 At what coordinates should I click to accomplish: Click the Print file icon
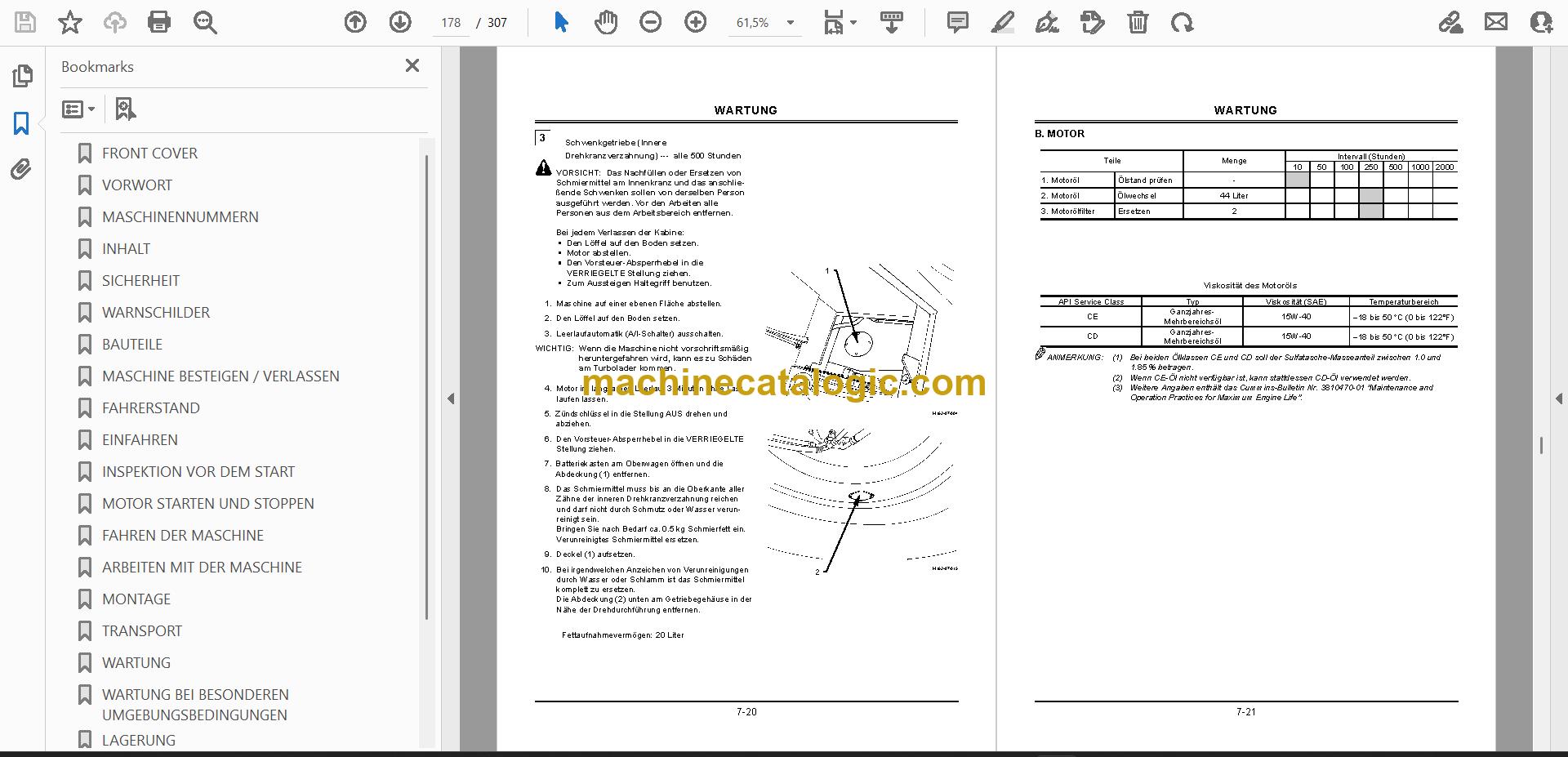159,22
